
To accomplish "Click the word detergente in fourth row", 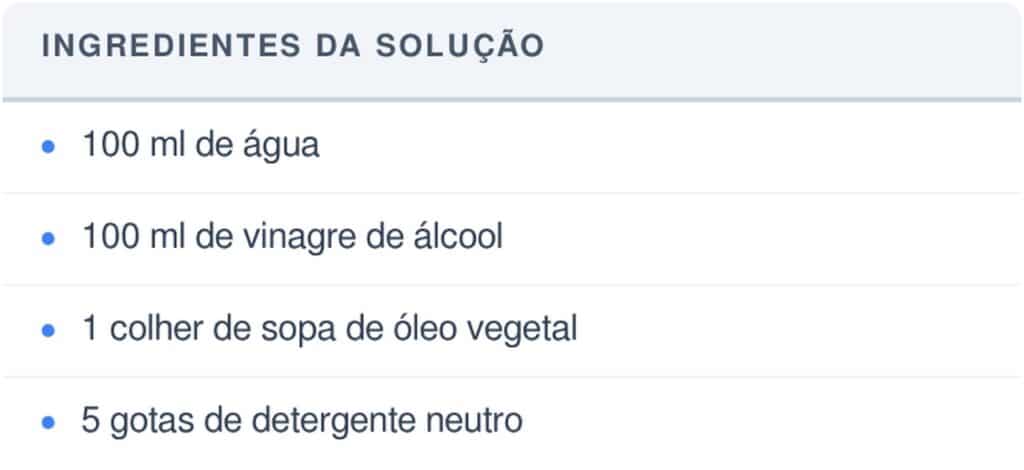I will click(x=334, y=422).
